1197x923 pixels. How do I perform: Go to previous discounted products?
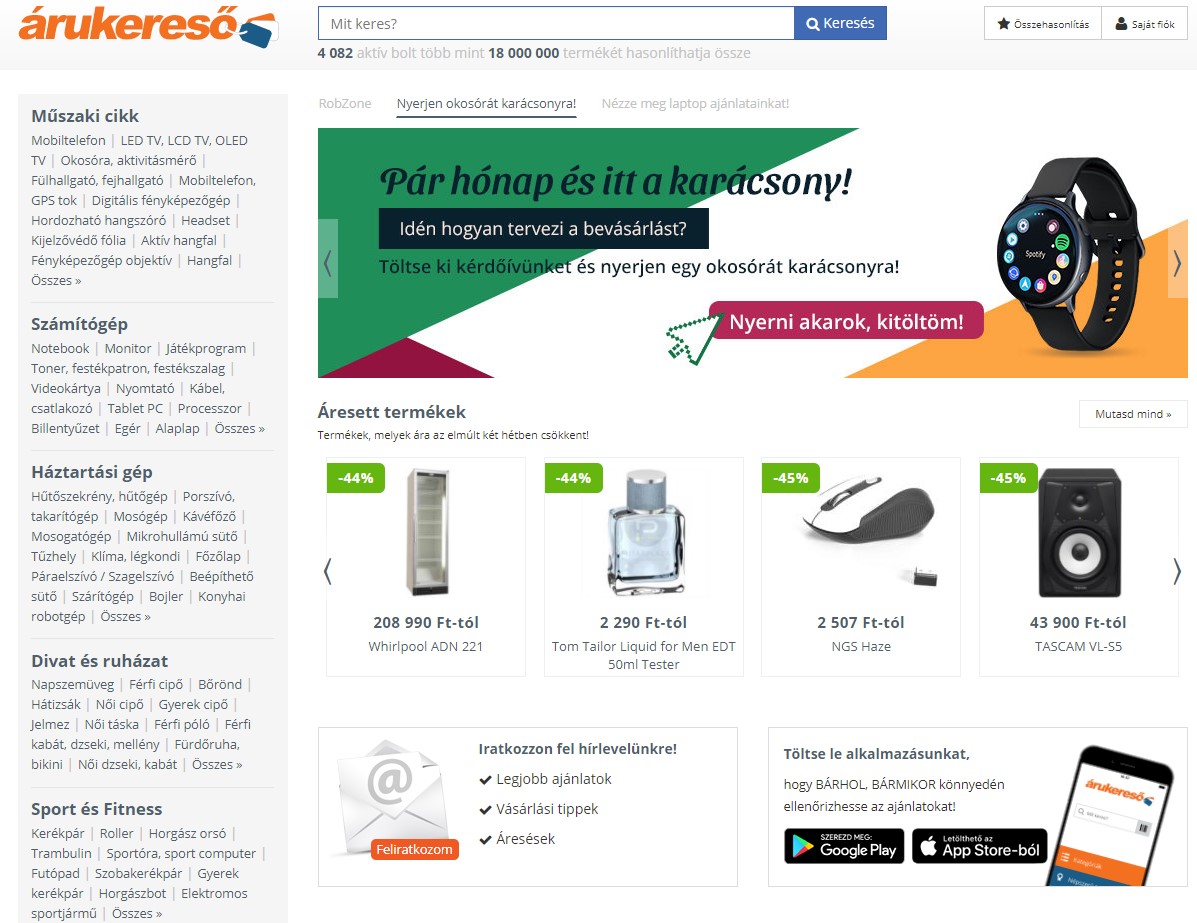327,571
